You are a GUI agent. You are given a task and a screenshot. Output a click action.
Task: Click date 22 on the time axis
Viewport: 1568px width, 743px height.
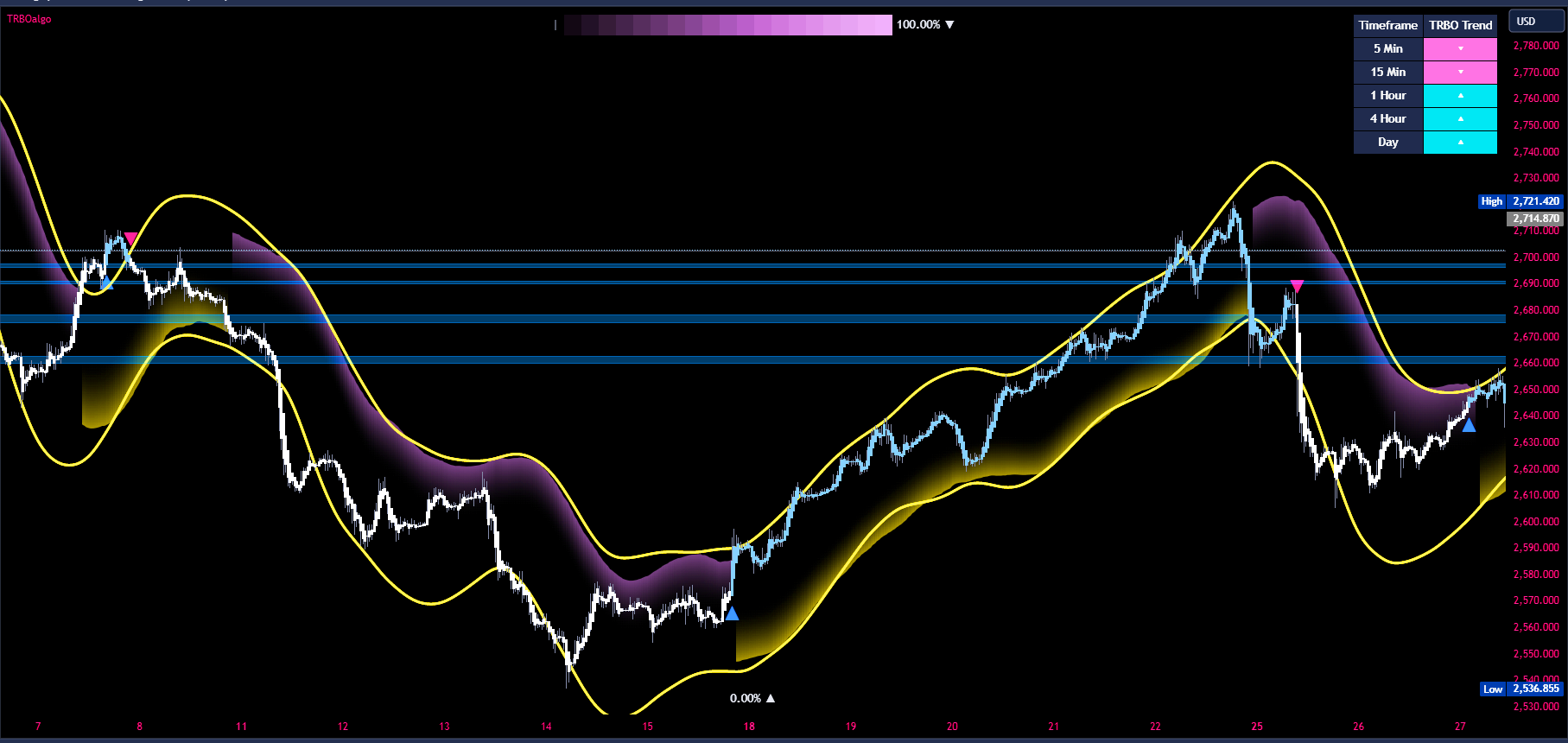point(1155,727)
